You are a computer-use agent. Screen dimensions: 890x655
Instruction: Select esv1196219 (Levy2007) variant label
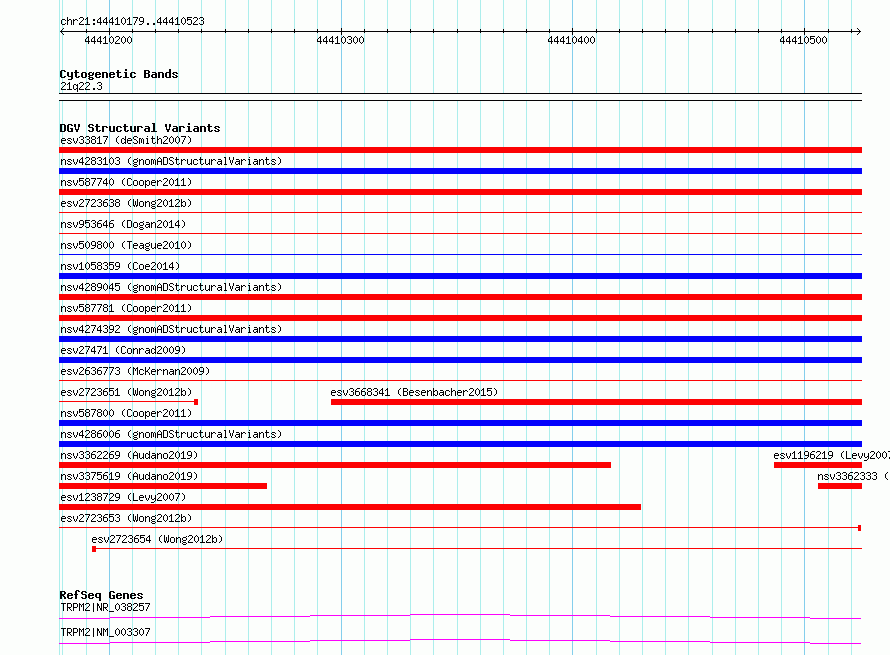click(x=832, y=455)
